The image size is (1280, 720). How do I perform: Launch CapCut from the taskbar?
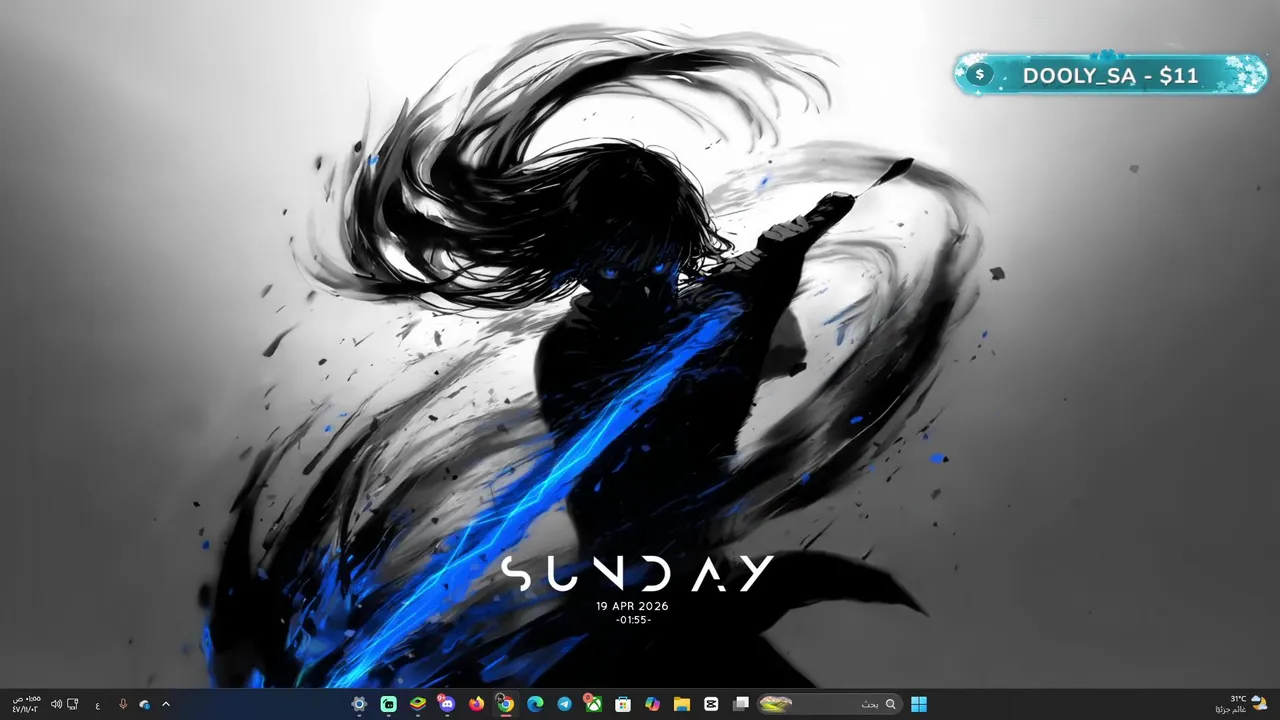click(711, 704)
